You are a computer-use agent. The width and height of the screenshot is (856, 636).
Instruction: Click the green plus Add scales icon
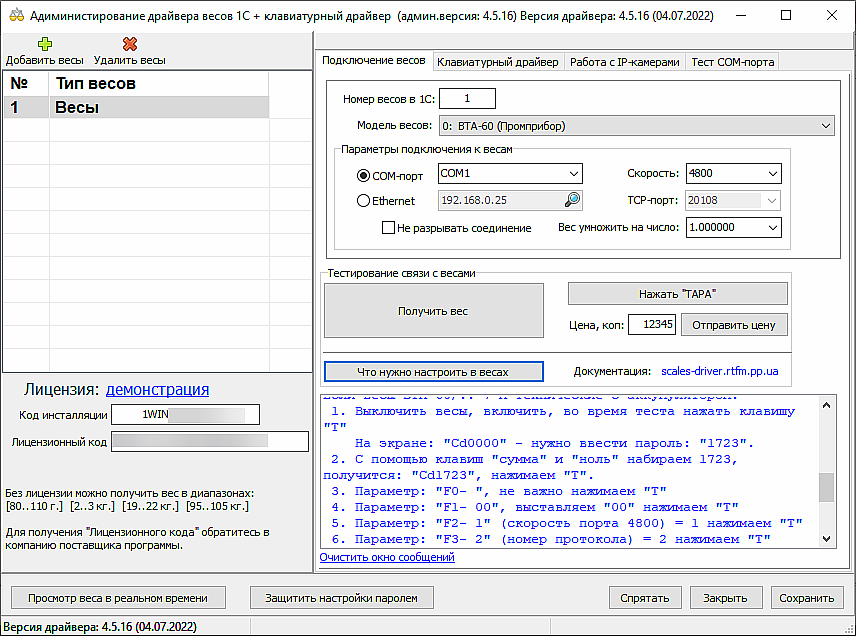point(45,44)
